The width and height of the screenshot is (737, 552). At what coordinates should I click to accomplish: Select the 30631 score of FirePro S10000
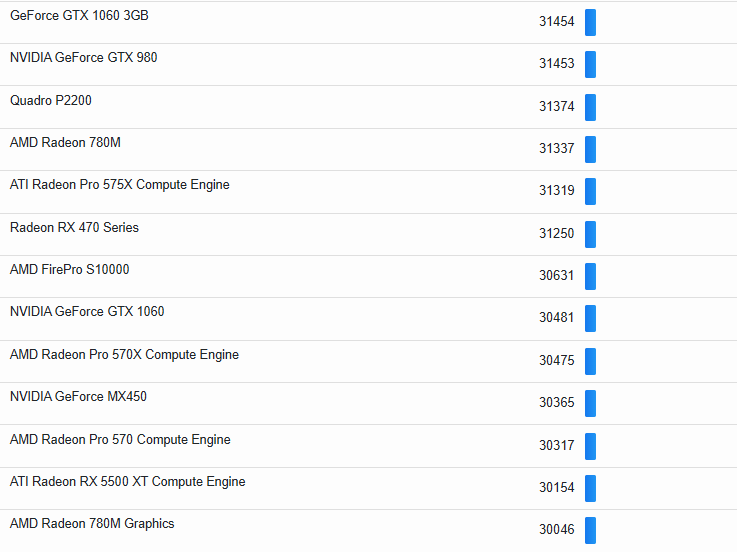tap(556, 276)
